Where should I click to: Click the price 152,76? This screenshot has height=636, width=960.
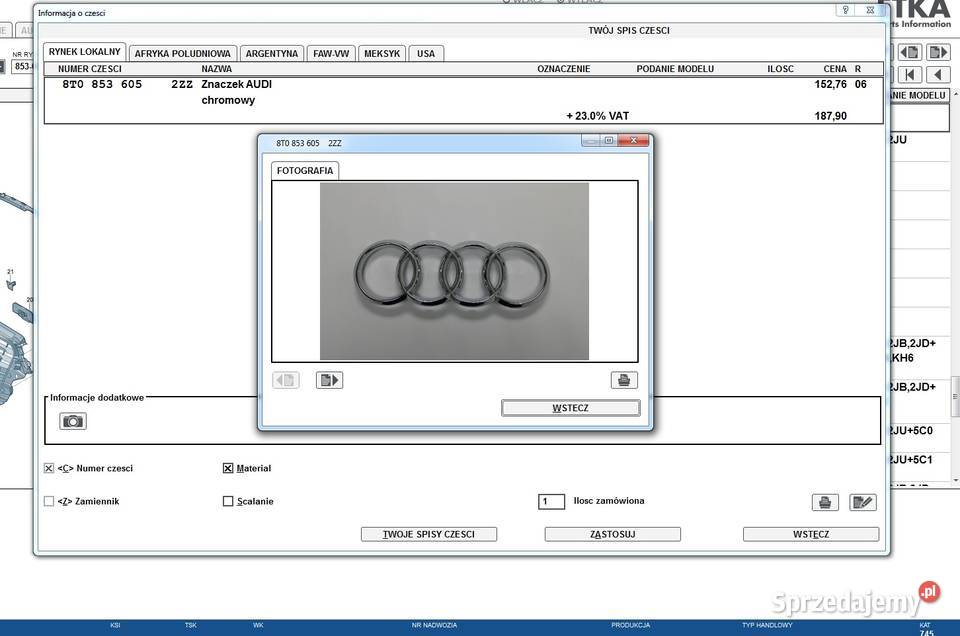click(831, 84)
